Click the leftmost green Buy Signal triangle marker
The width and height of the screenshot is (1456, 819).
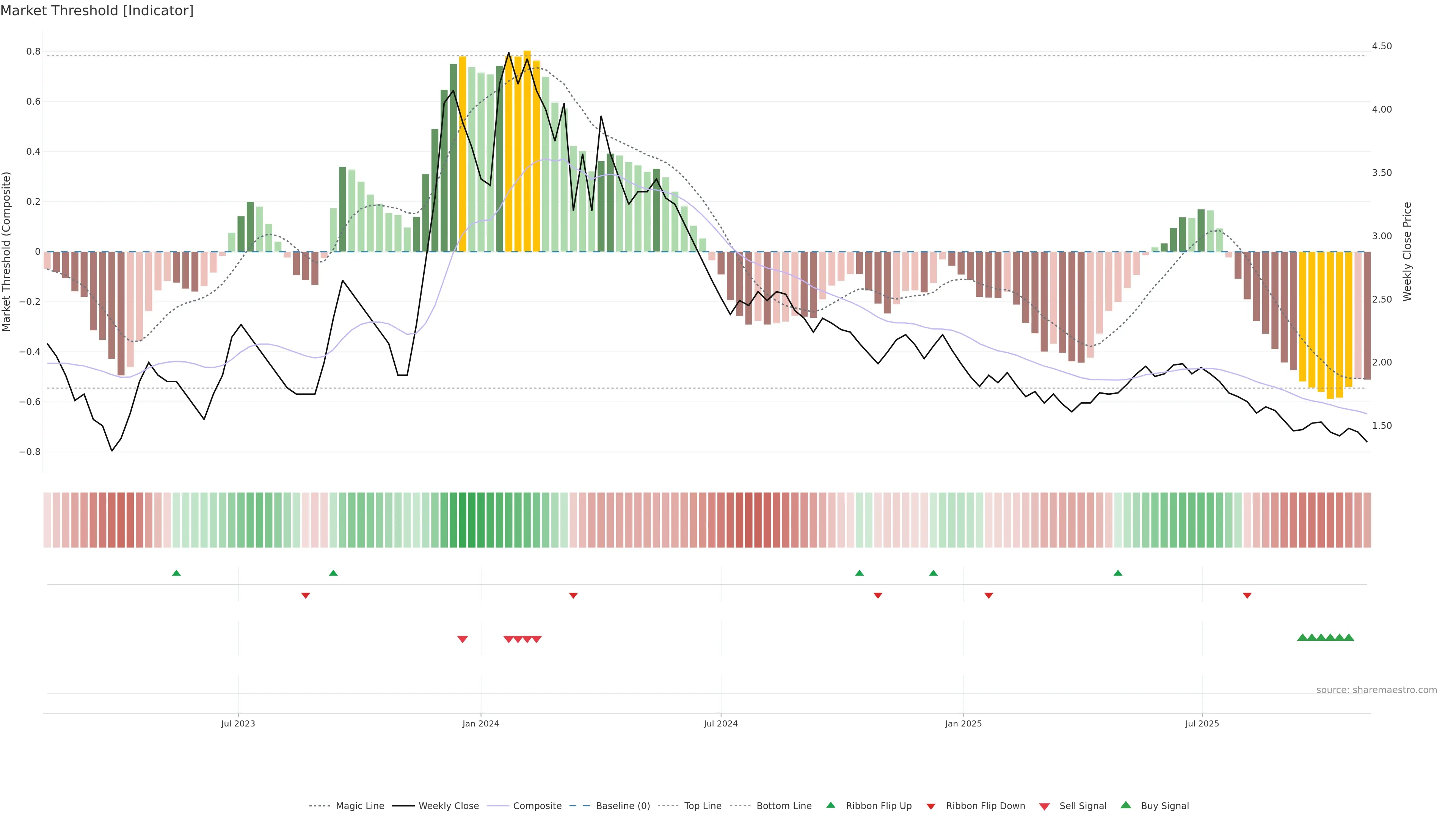(x=1302, y=637)
